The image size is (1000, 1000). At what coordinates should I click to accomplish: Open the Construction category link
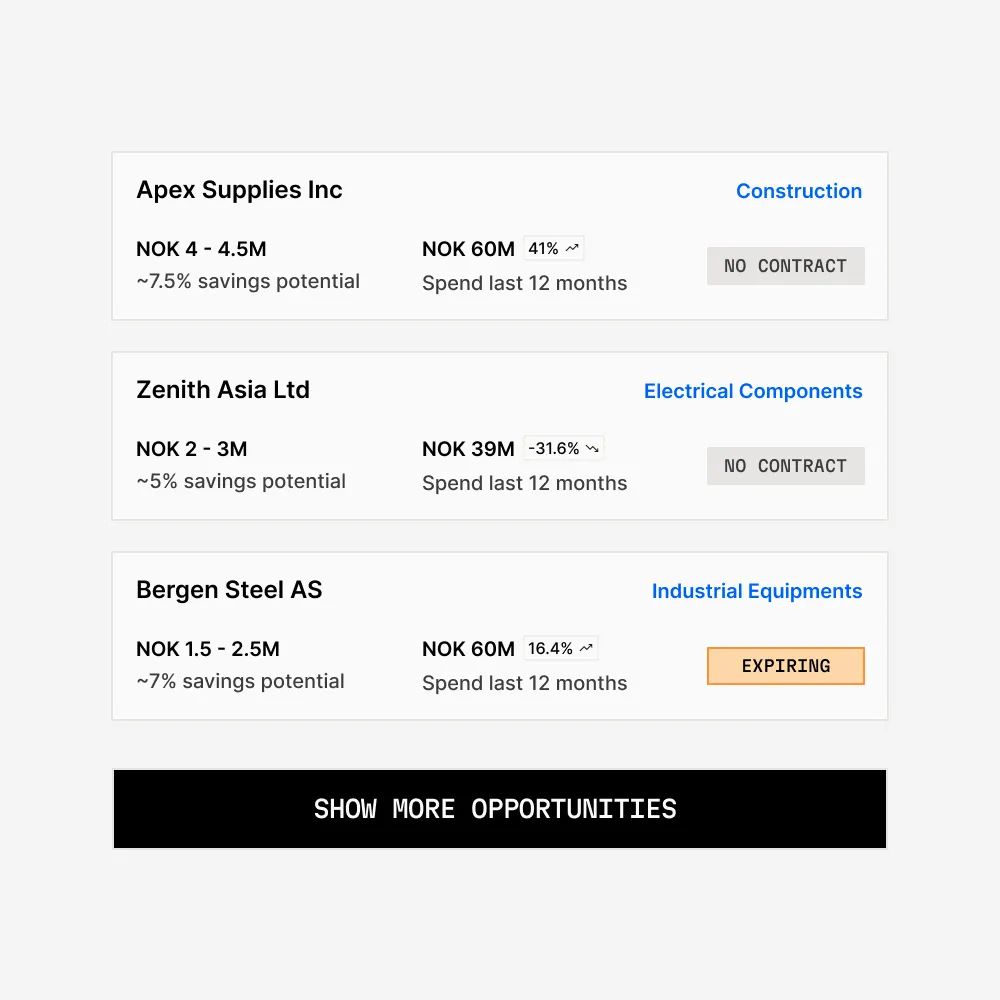(x=798, y=191)
